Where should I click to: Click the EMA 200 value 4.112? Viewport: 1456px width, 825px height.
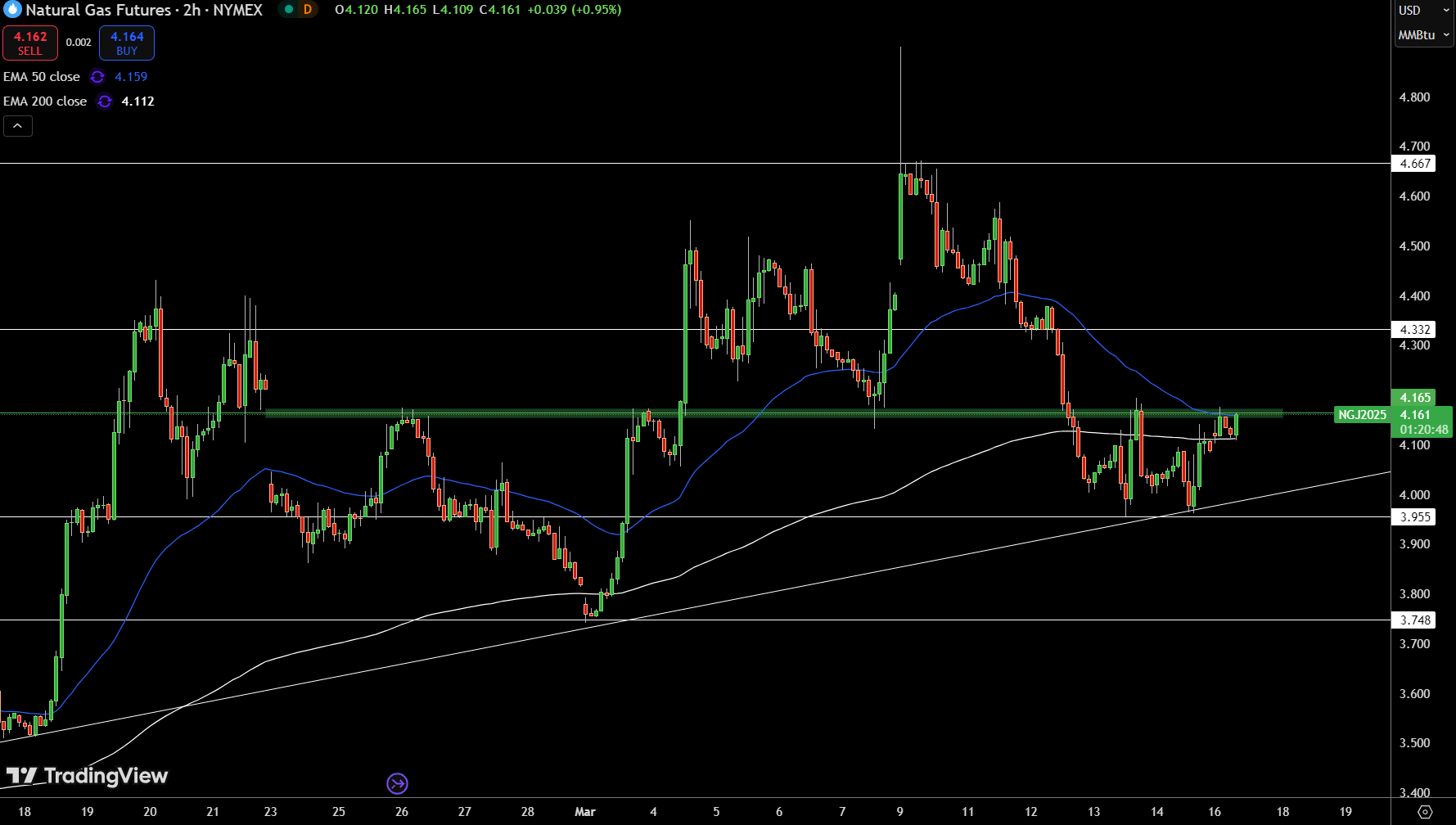click(x=137, y=101)
